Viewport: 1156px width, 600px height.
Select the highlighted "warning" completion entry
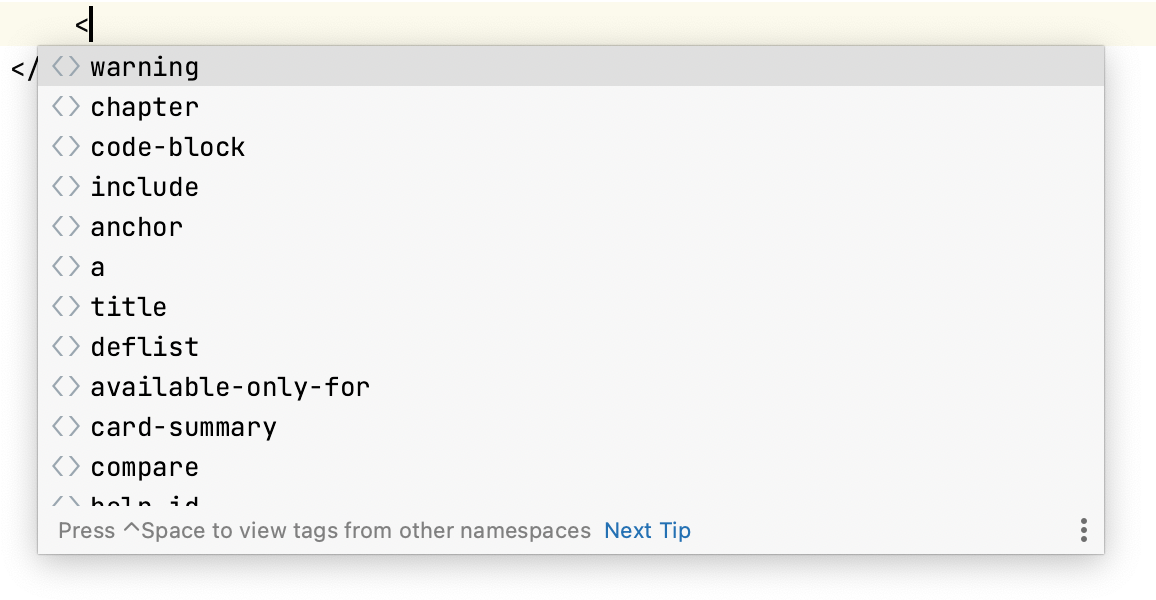coord(144,66)
